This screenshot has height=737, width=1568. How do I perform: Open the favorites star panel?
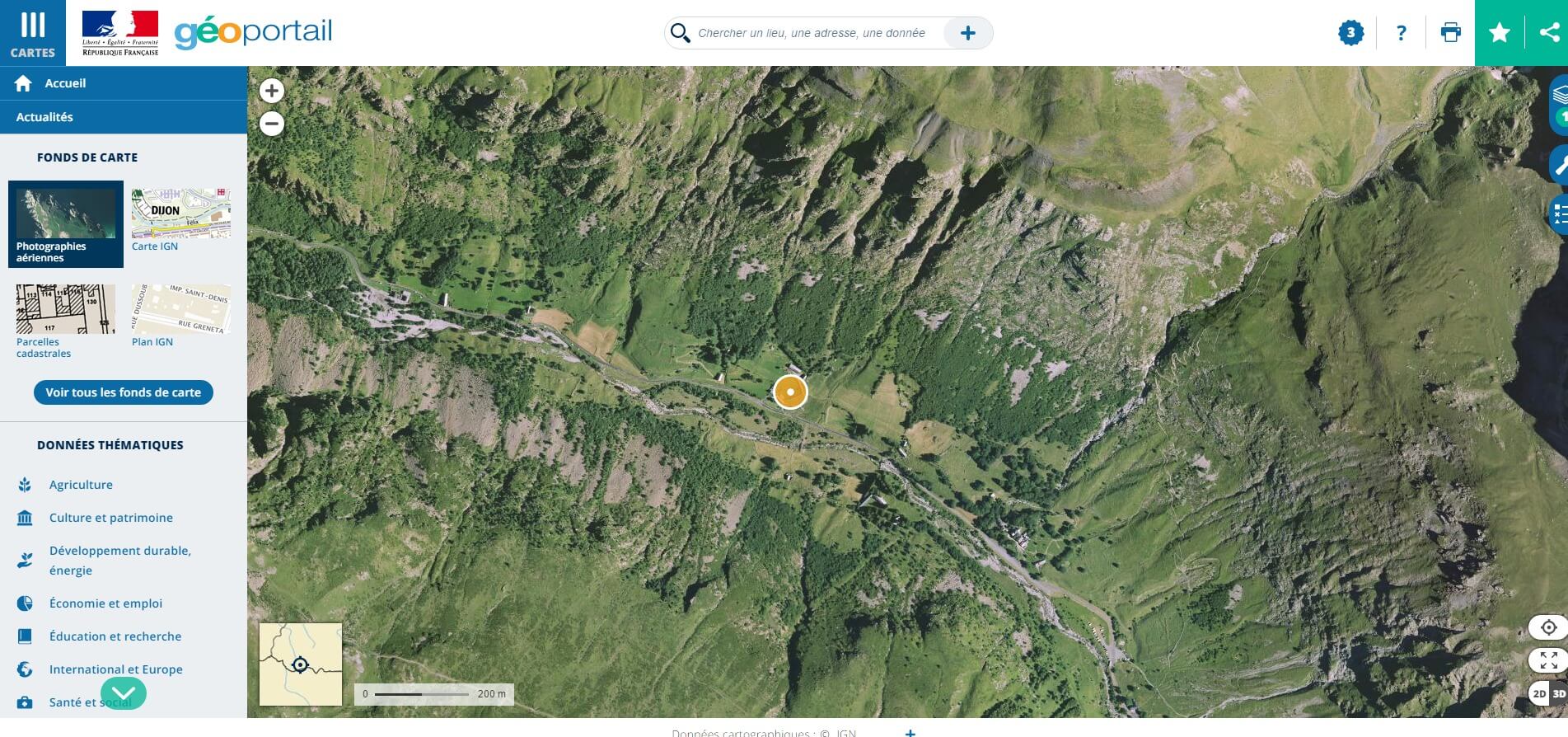tap(1500, 33)
